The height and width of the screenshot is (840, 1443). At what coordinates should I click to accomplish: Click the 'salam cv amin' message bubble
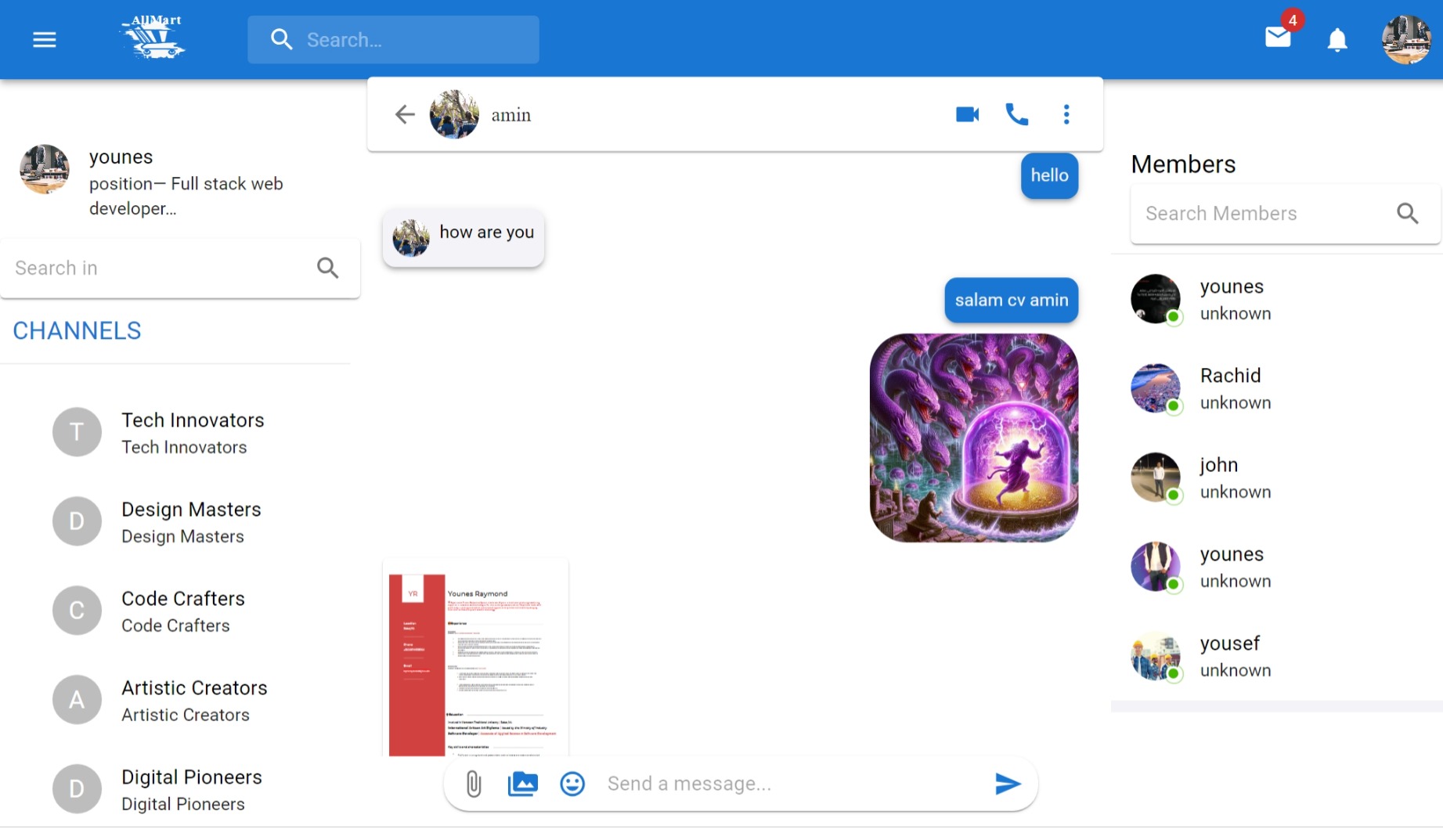(1012, 300)
